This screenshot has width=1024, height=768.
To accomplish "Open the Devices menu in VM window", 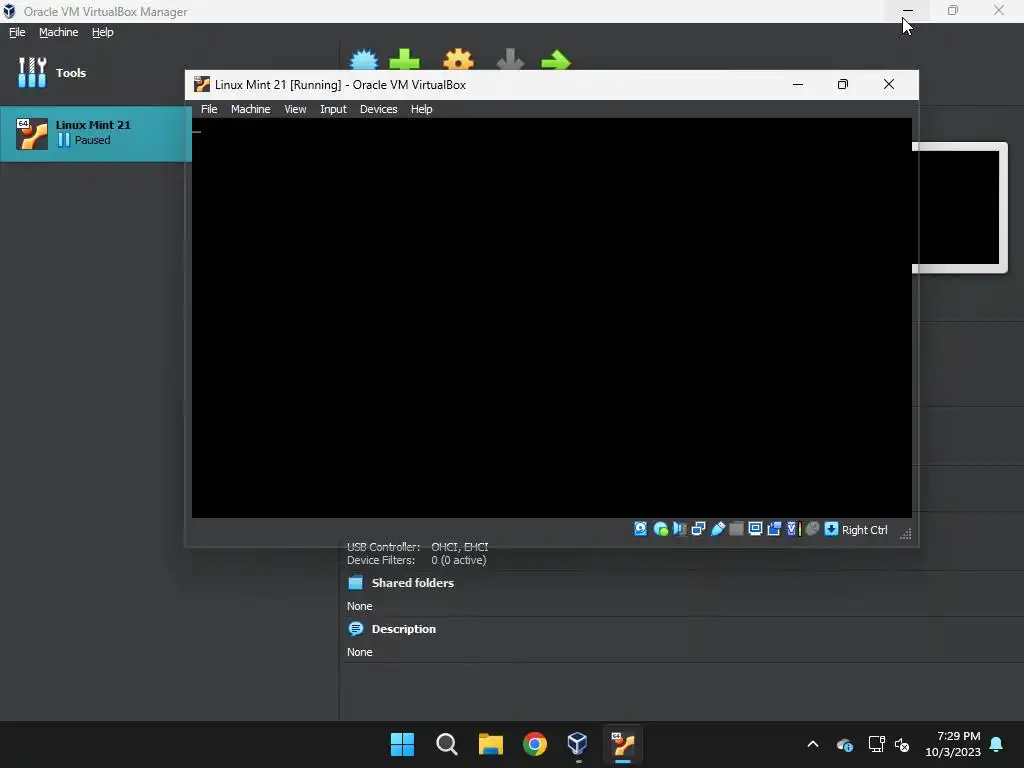I will click(378, 109).
